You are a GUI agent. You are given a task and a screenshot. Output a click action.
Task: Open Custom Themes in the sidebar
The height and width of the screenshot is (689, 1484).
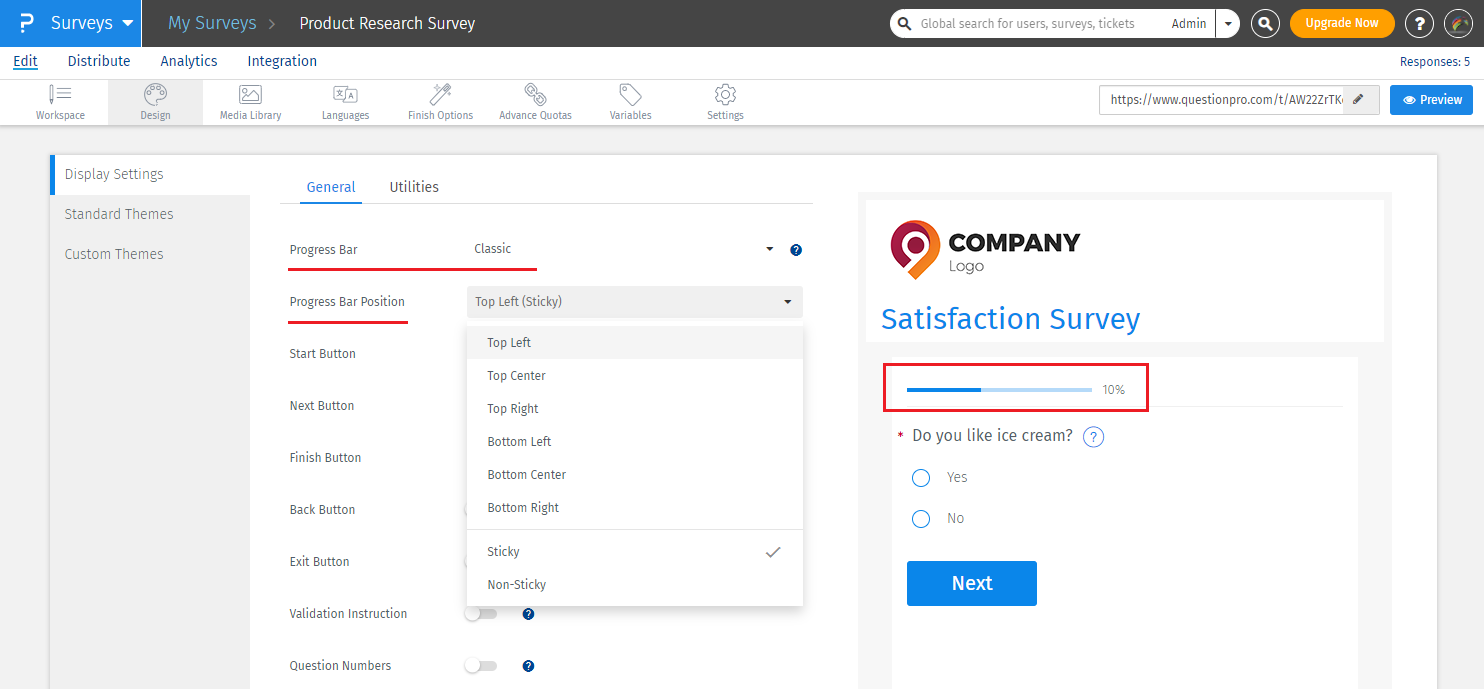pos(113,253)
